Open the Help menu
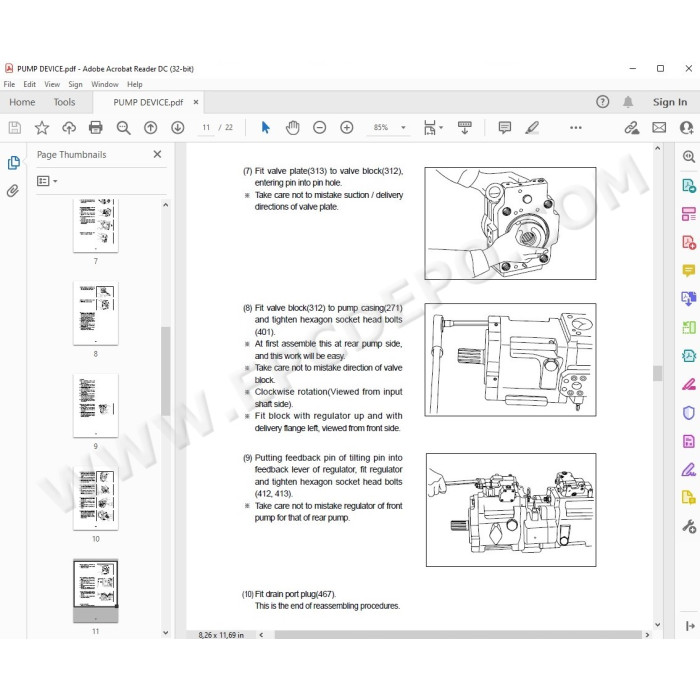This screenshot has height=700, width=700. 135,84
